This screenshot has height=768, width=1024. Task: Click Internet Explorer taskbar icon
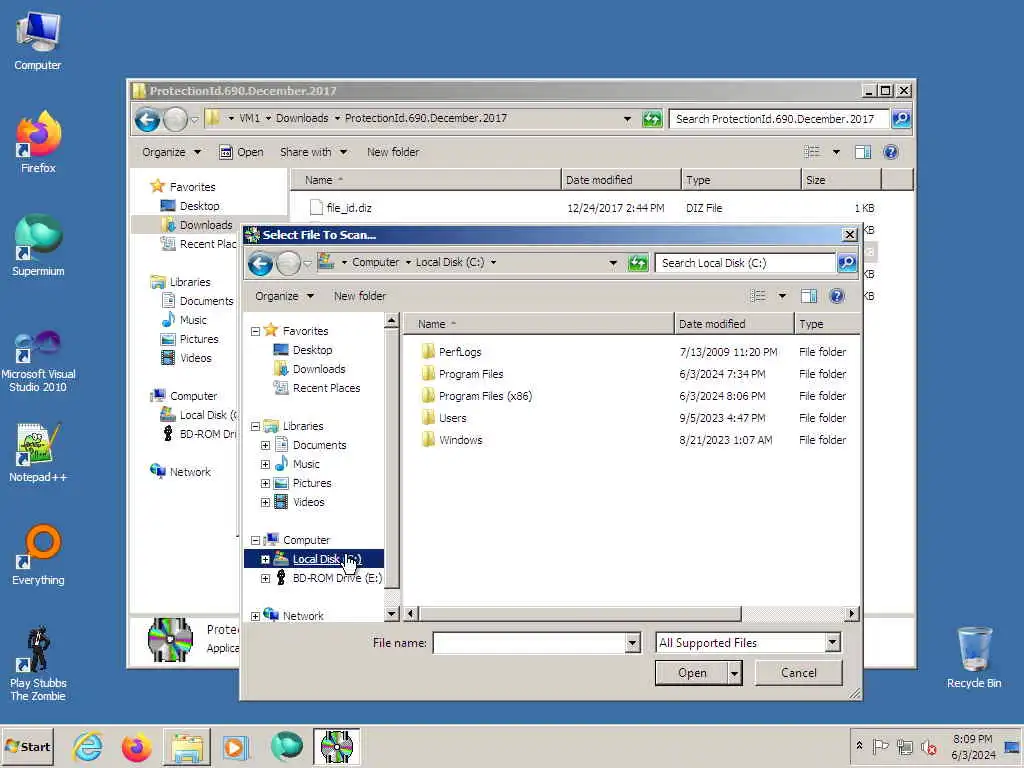coord(88,746)
